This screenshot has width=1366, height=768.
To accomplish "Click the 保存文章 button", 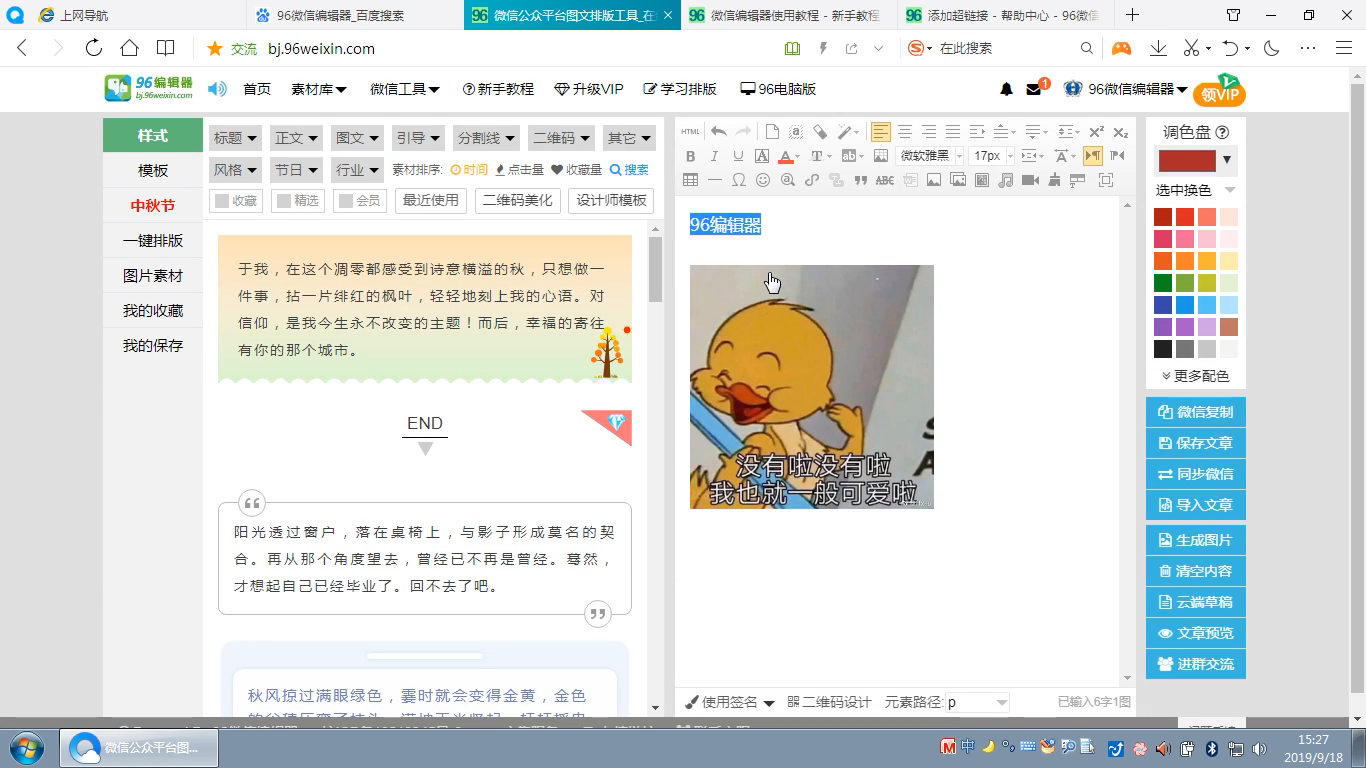I will pyautogui.click(x=1195, y=442).
